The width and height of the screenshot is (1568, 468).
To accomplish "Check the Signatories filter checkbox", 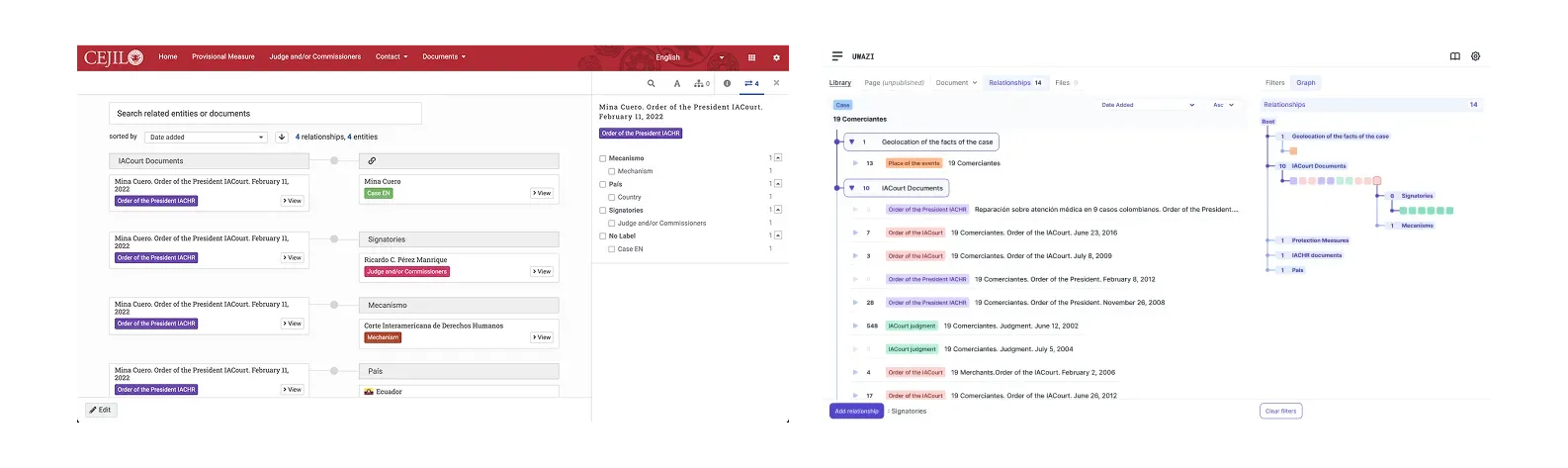I will [603, 210].
